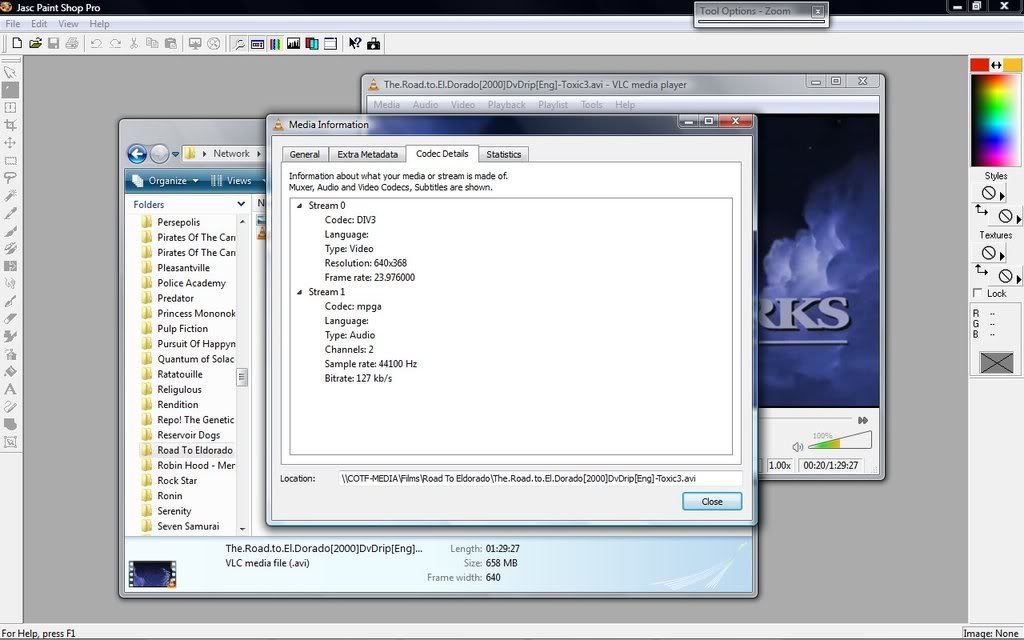Click VLC playback speed 1.00x label
This screenshot has width=1024, height=640.
[780, 466]
